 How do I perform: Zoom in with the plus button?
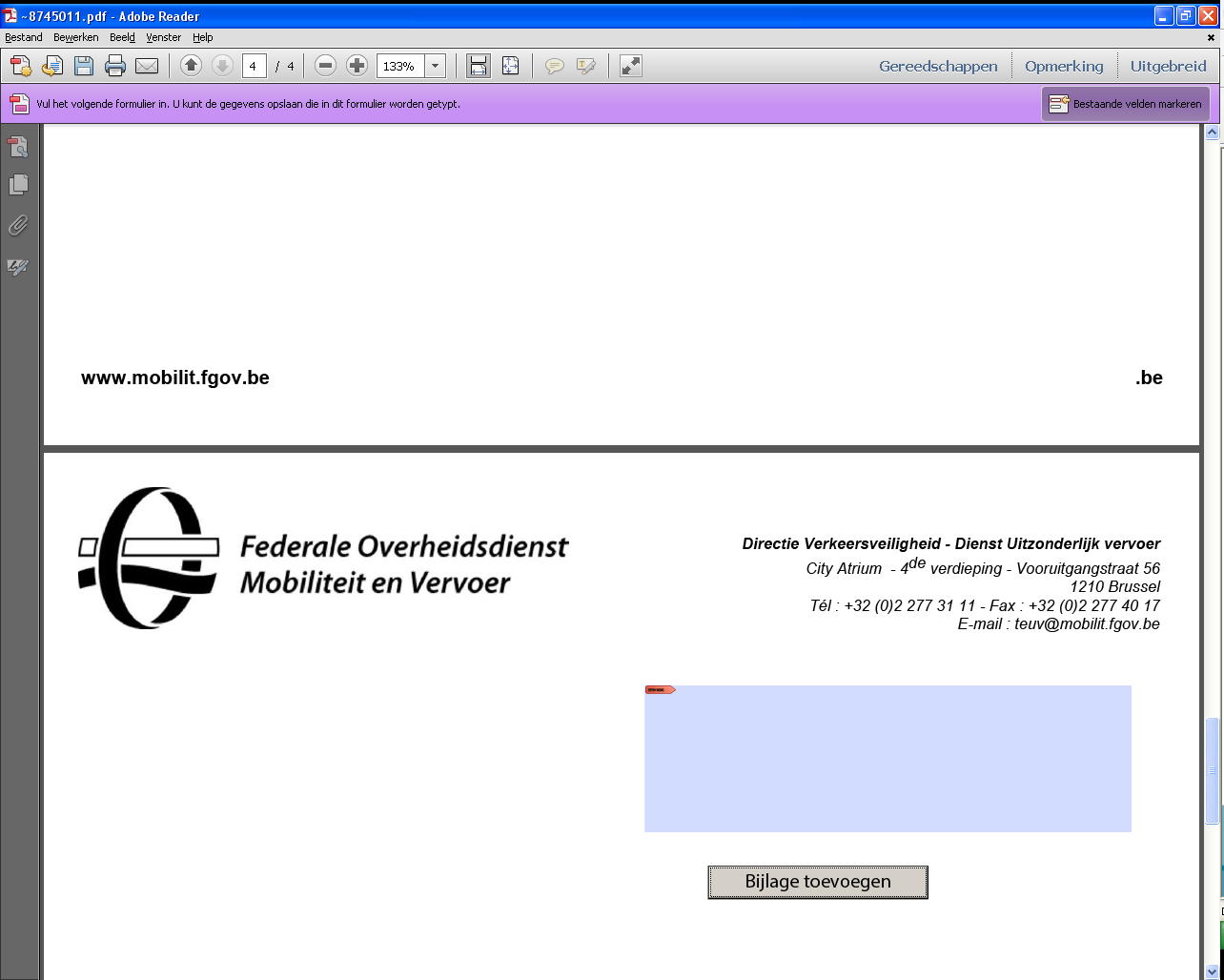click(357, 66)
